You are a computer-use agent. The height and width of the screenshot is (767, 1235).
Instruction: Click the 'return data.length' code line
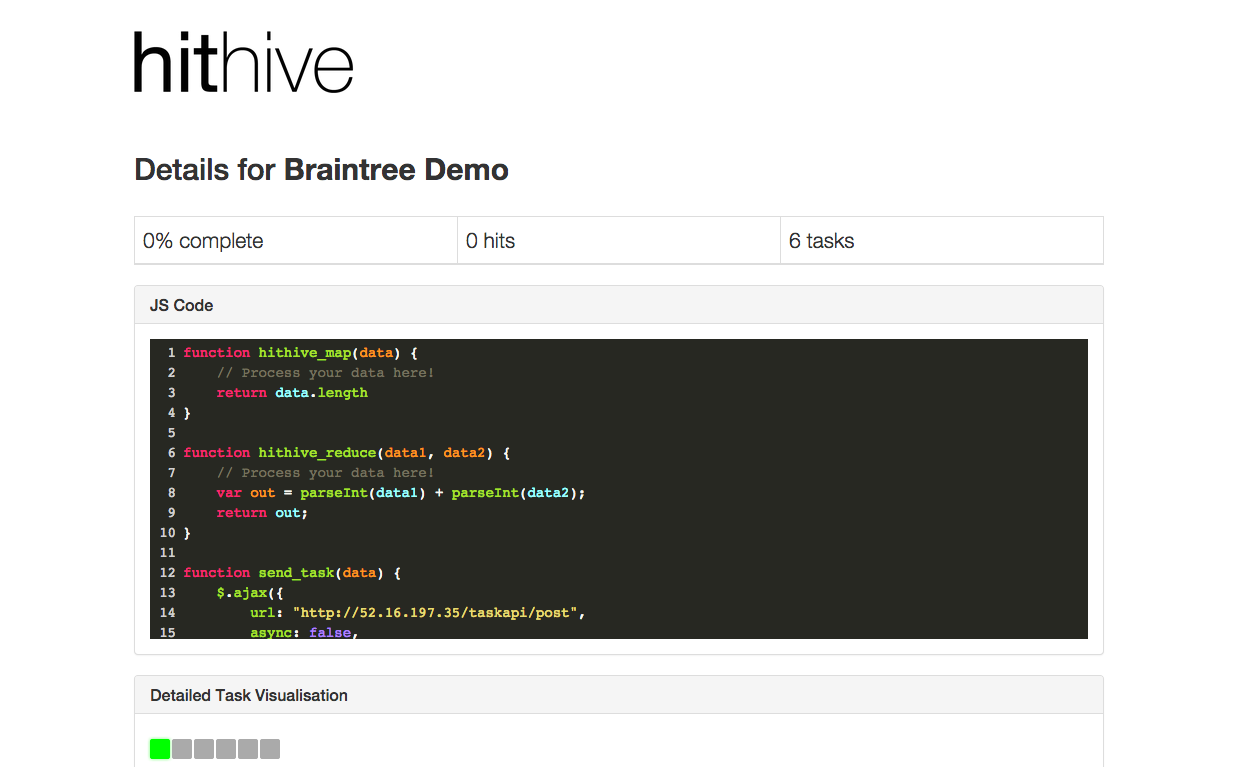coord(292,393)
